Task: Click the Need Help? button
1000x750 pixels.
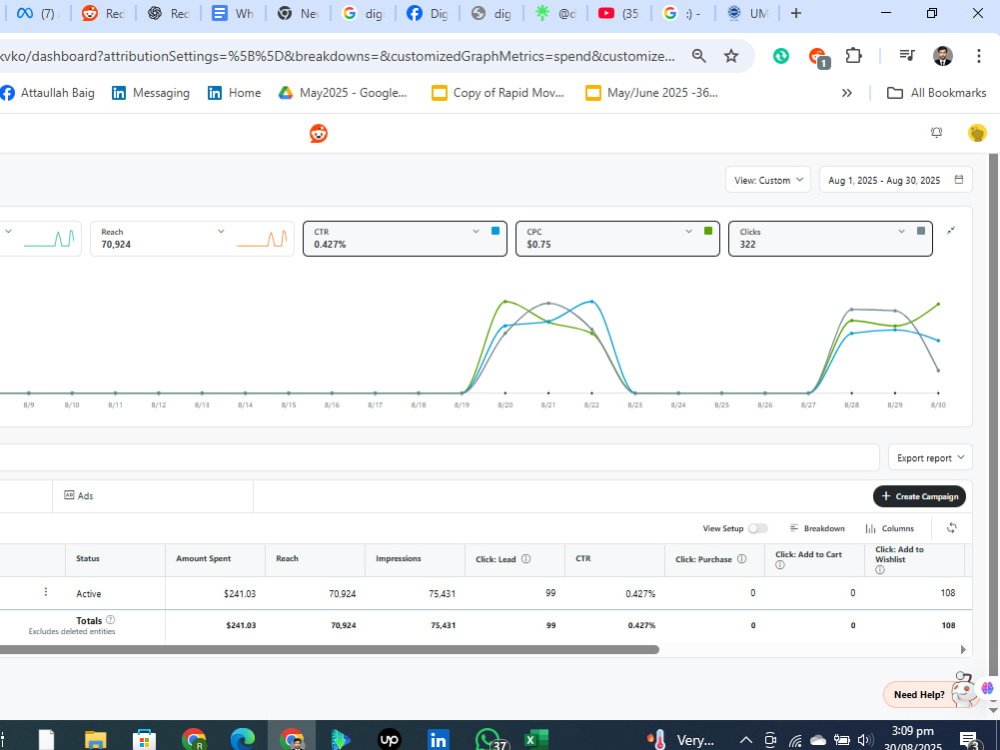Action: [919, 695]
